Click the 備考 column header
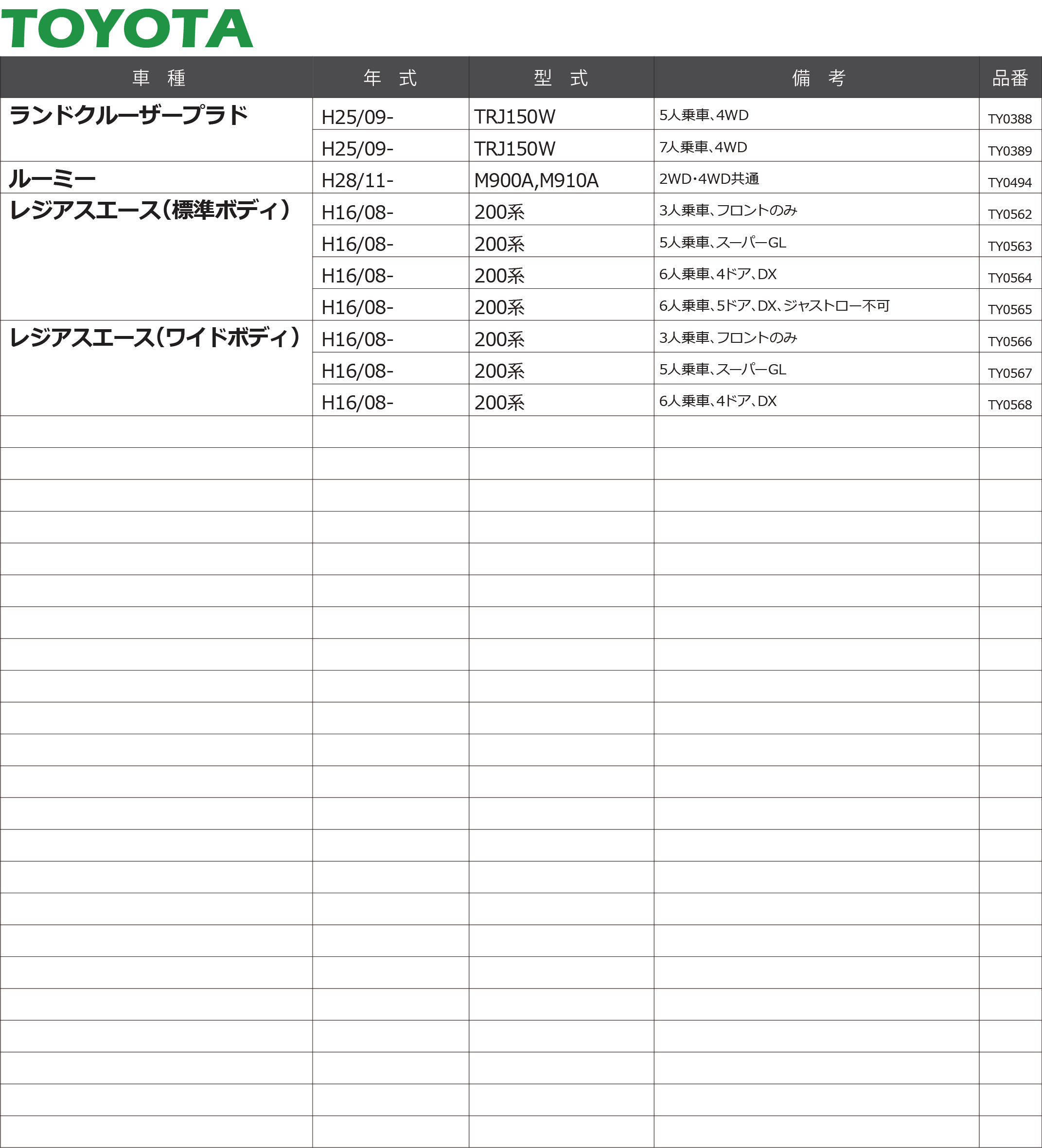Image resolution: width=1042 pixels, height=1148 pixels. tap(818, 77)
